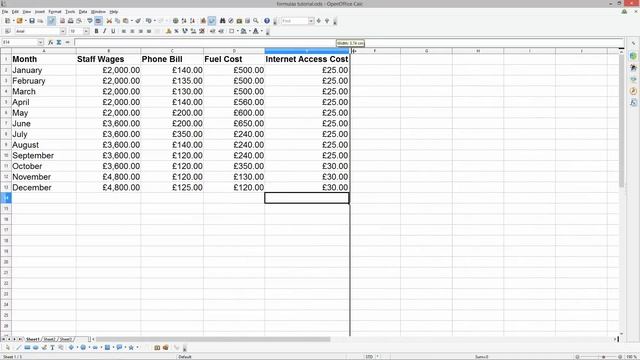This screenshot has width=640, height=360.
Task: Select the Text drawing tool
Action: pos(52,347)
